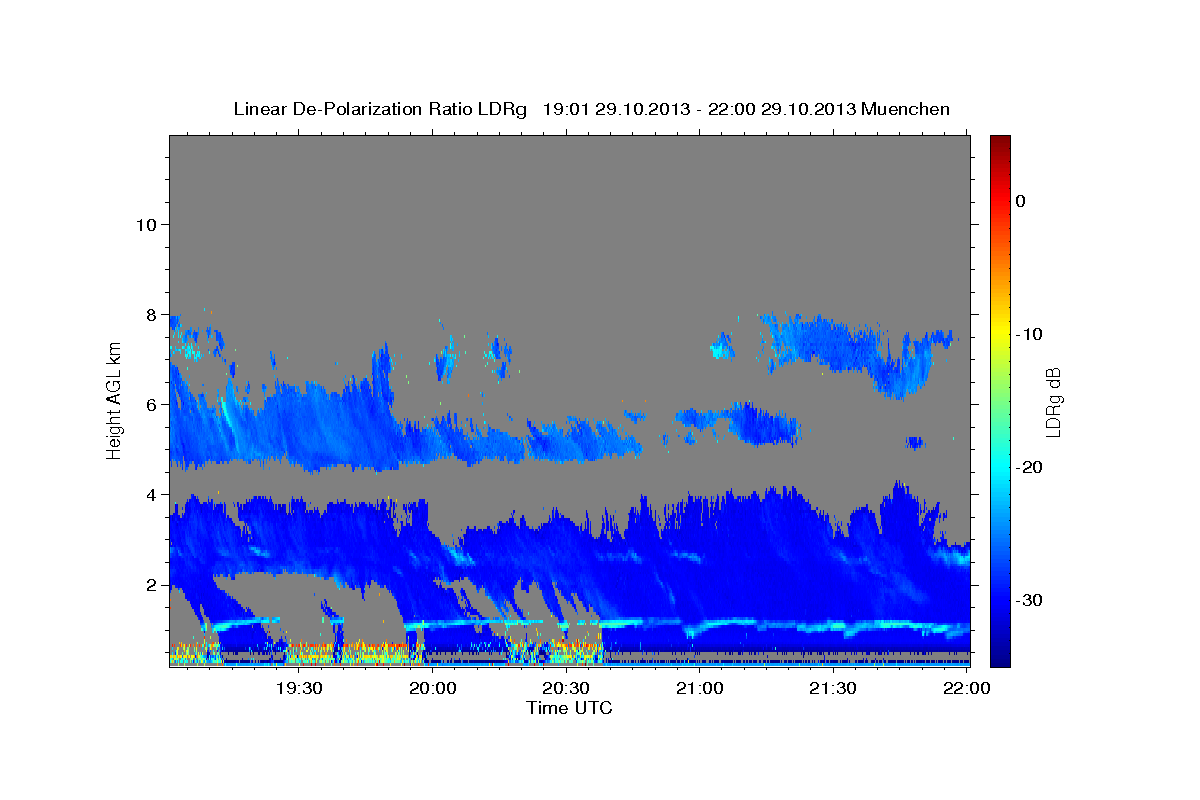Click the colorbar tick value '-20'
This screenshot has width=1200, height=800.
(x=1028, y=467)
